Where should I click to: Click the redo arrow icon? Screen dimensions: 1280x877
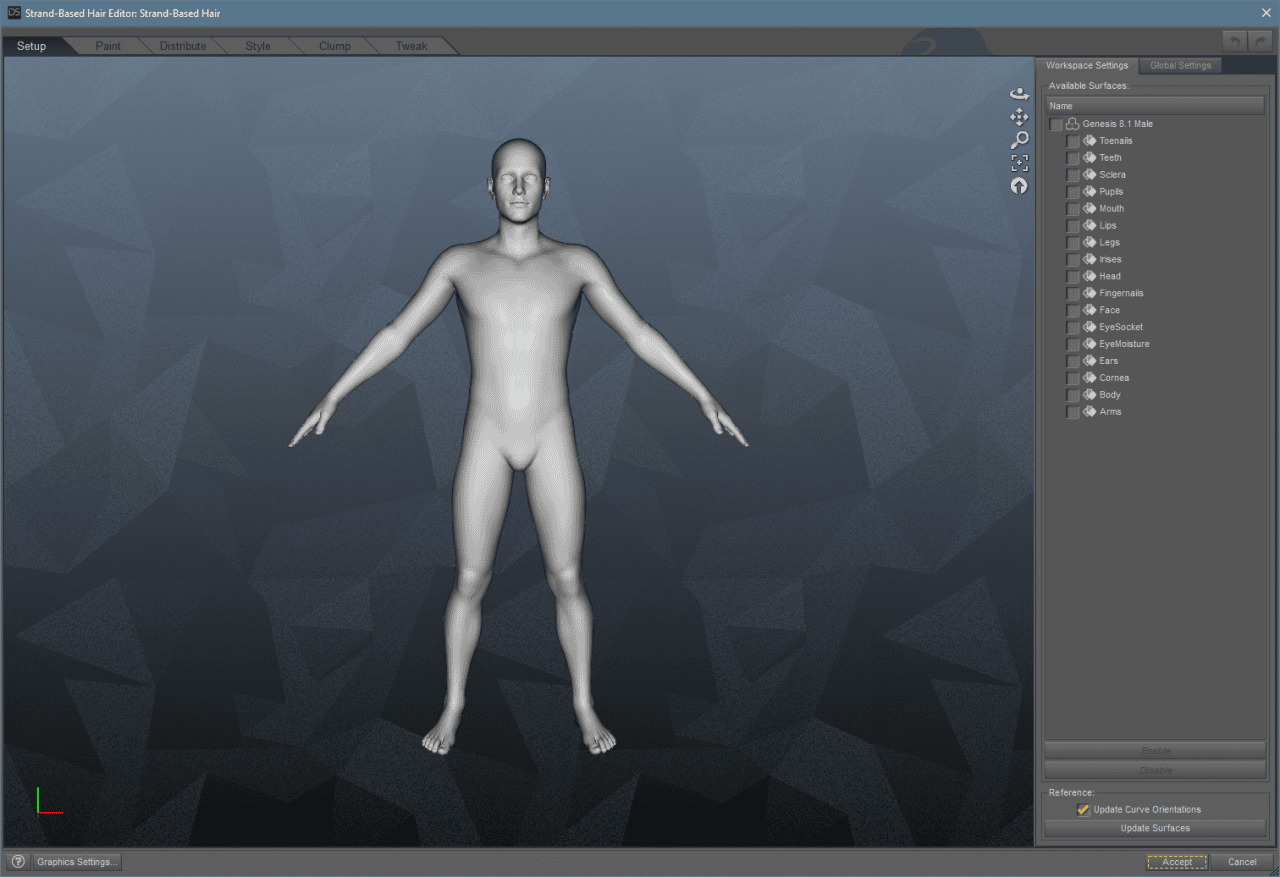(x=1260, y=41)
